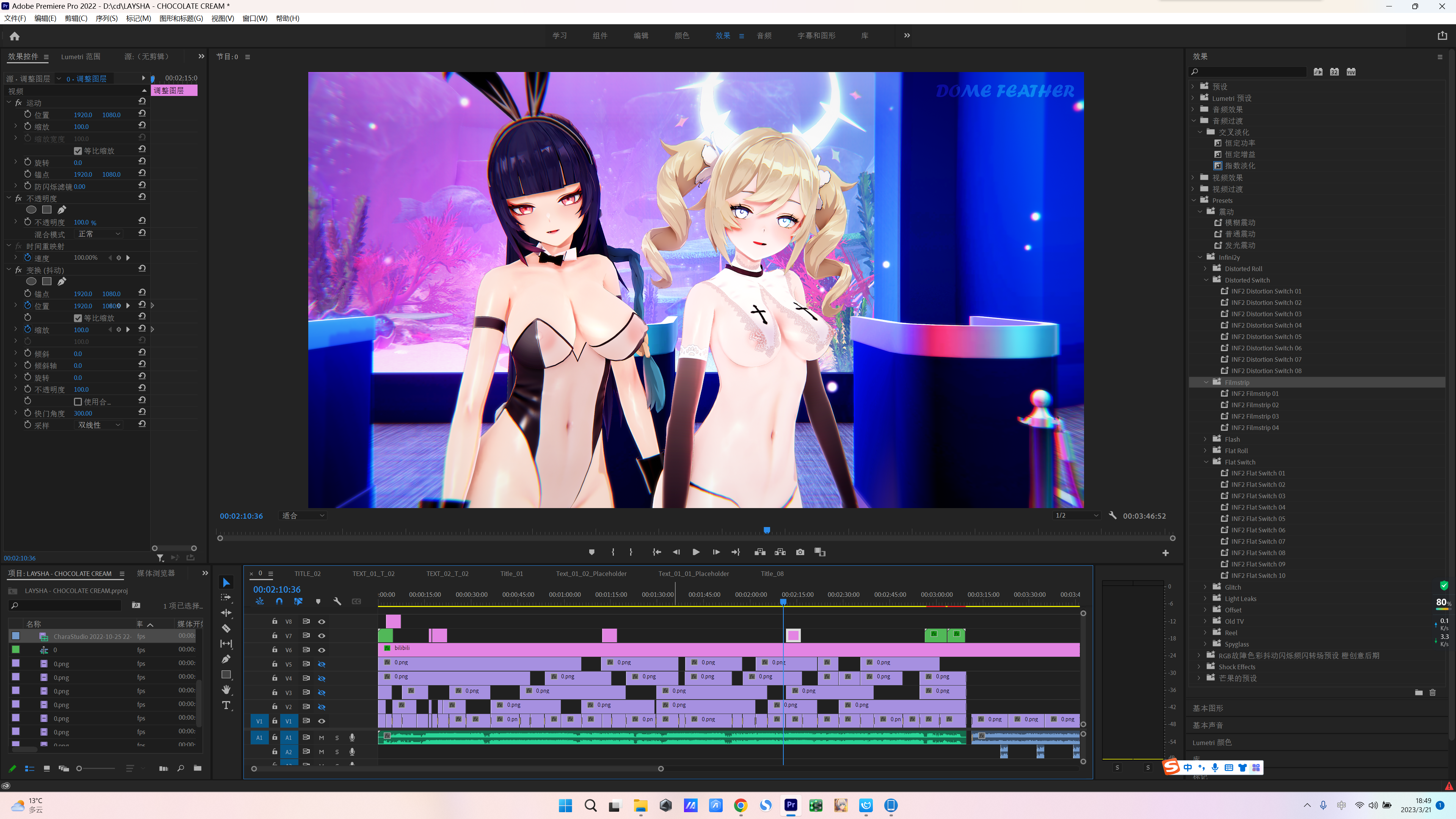Select the Rectangle tool
This screenshot has height=819, width=1456.
226,674
